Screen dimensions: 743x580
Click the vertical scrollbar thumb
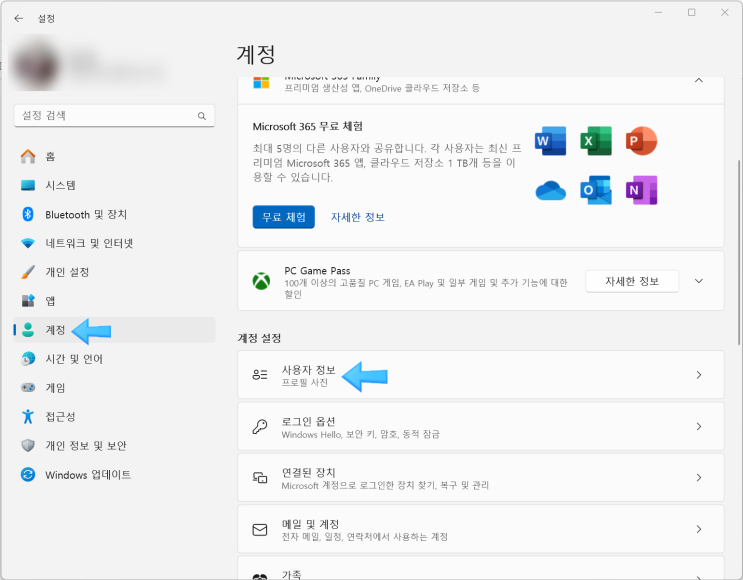739,252
